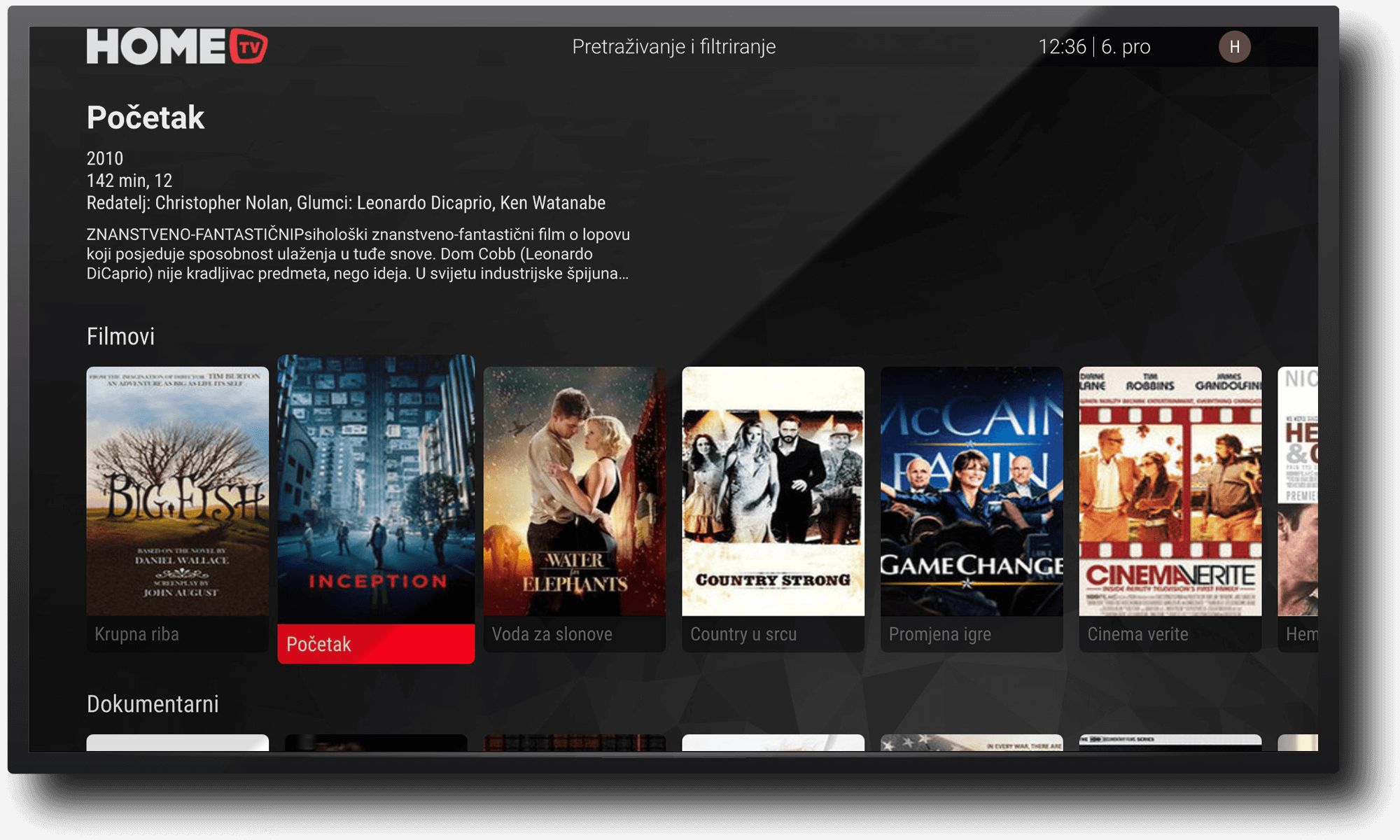
Task: Click the Početak movie title heading
Action: pos(146,118)
